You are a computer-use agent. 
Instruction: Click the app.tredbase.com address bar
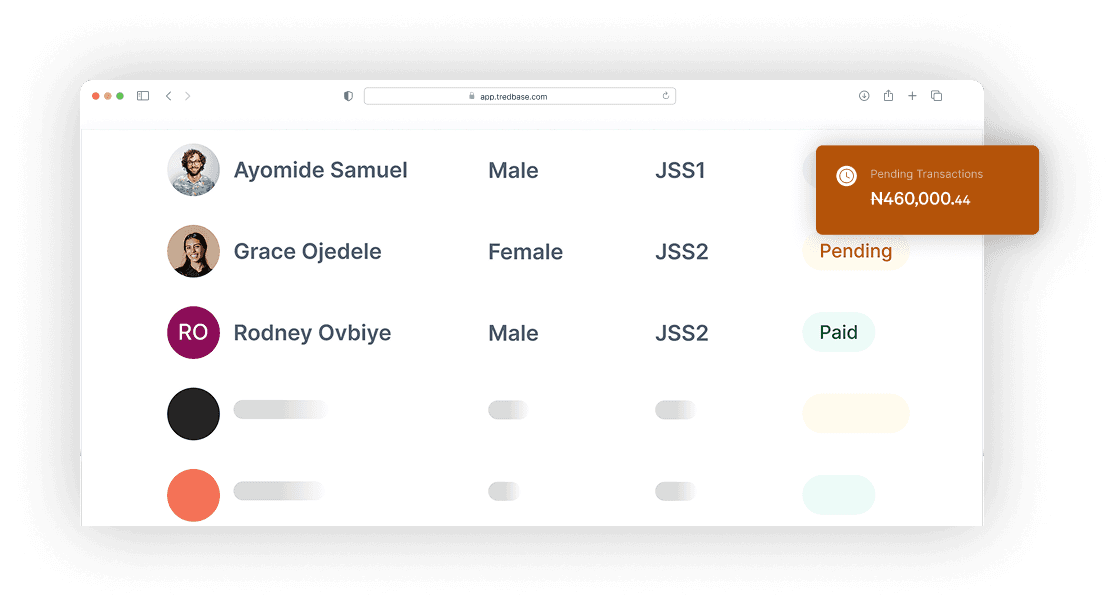tap(520, 96)
